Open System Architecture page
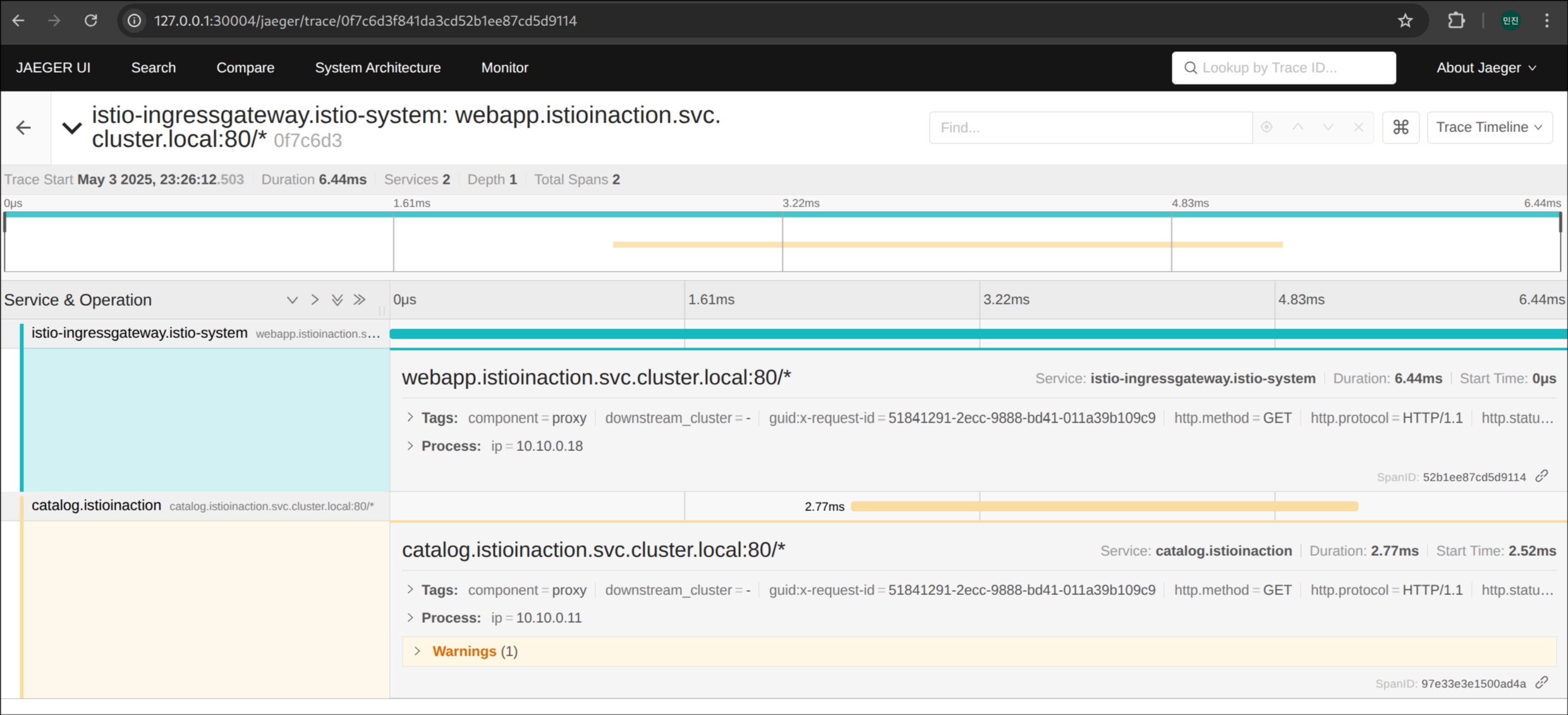Viewport: 1568px width, 715px height. (378, 68)
